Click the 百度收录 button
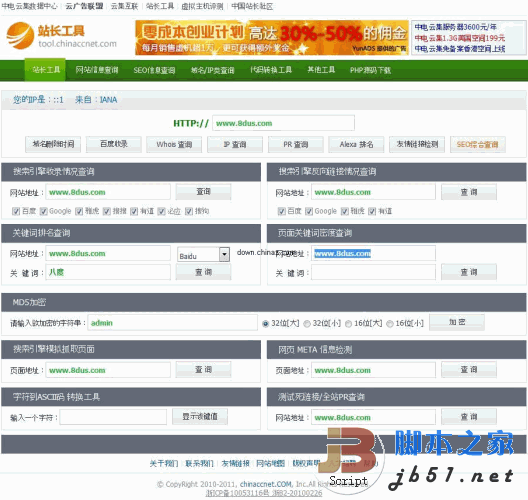 114,144
